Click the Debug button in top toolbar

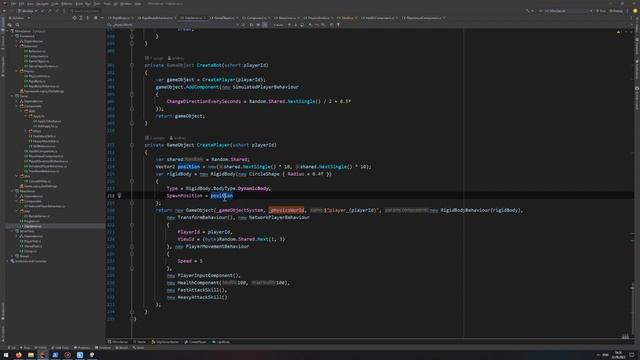click(x=616, y=11)
